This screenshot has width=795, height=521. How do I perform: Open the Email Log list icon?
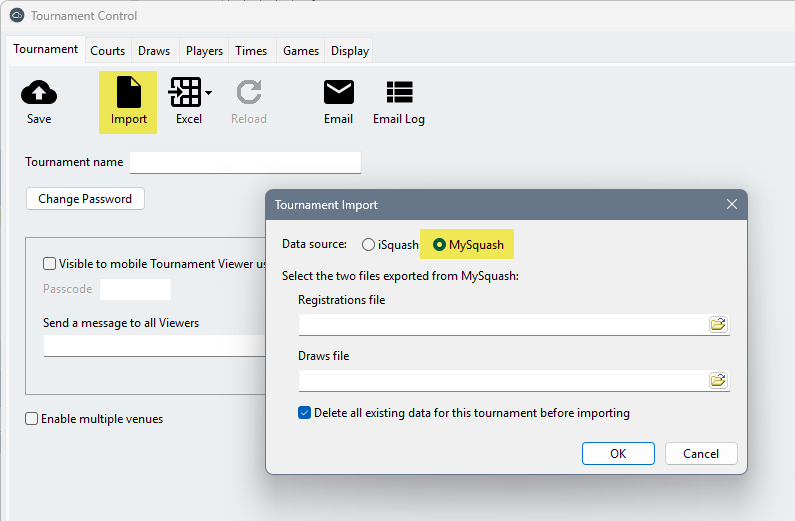point(399,93)
